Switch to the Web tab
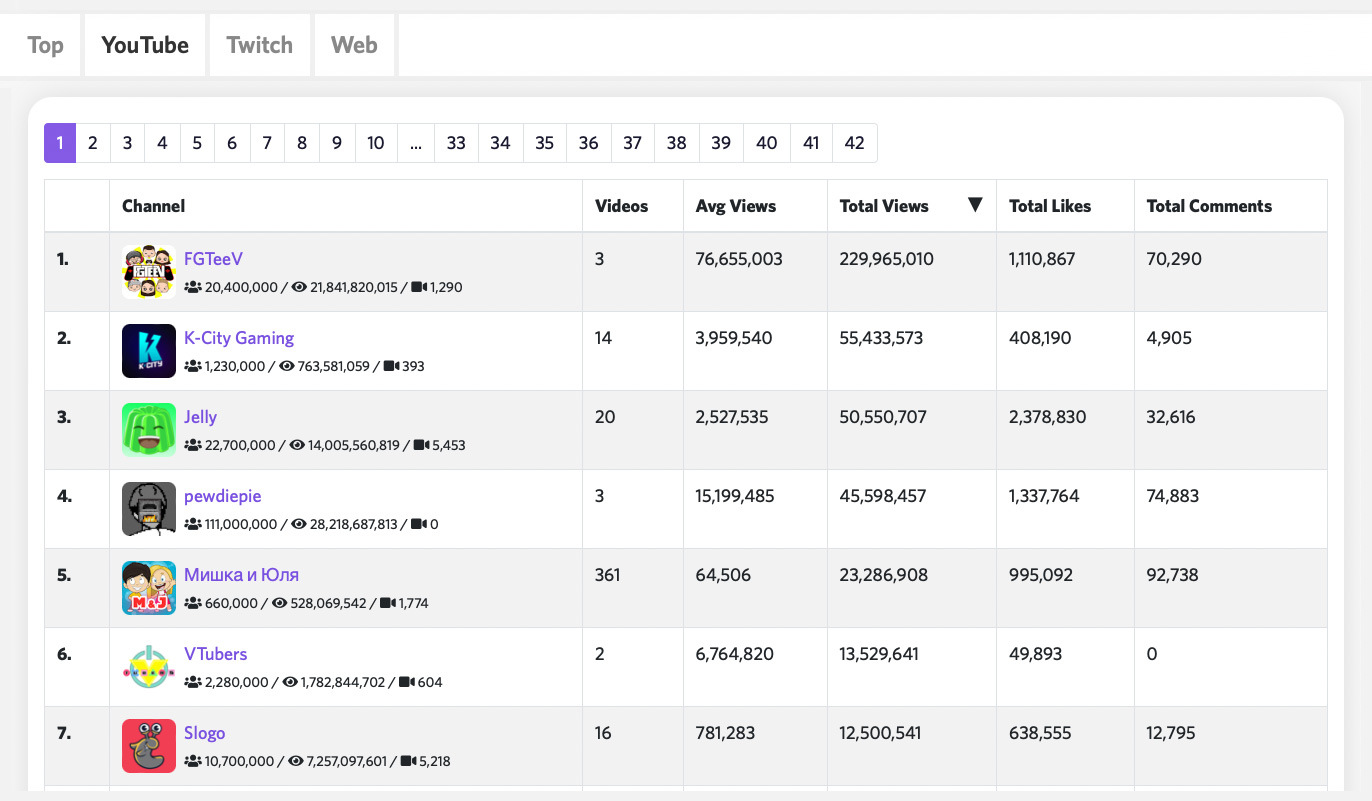Viewport: 1372px width, 801px height. point(354,44)
